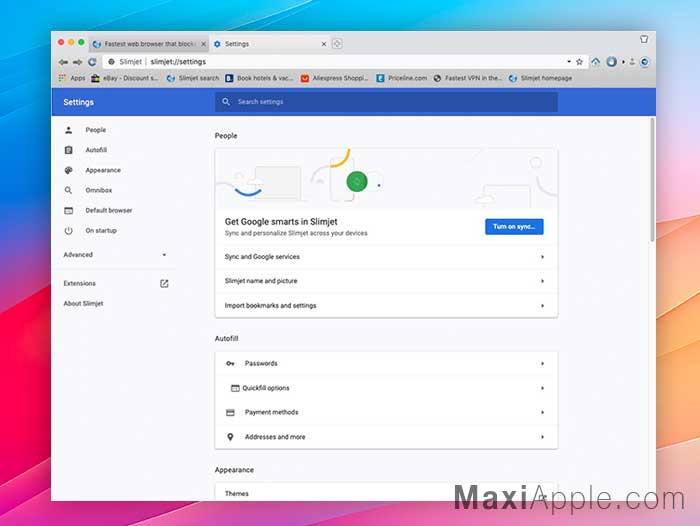Open Extensions via the external-link icon
The height and width of the screenshot is (526, 700).
(164, 284)
